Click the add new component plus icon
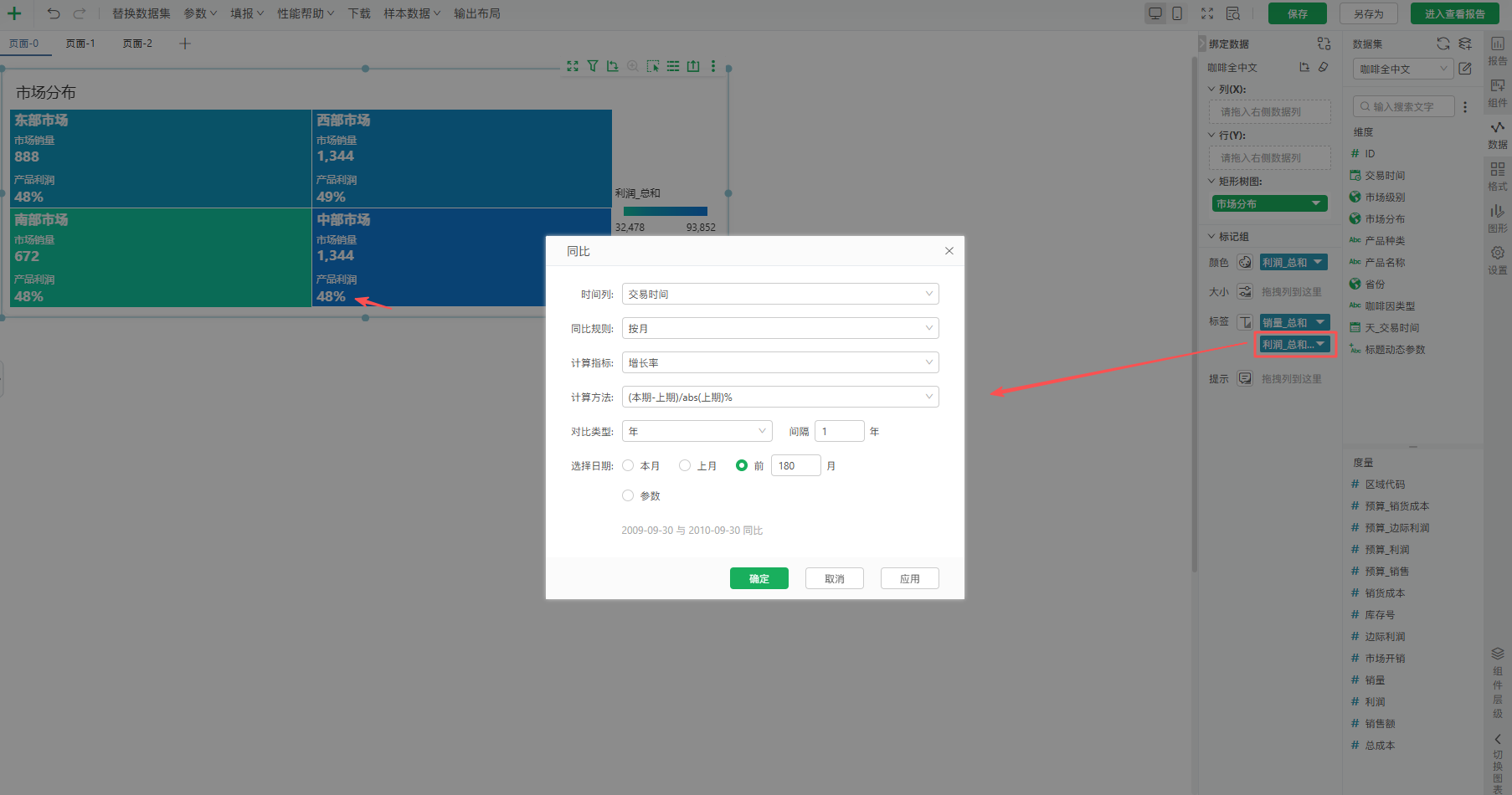The width and height of the screenshot is (1512, 795). coord(14,13)
